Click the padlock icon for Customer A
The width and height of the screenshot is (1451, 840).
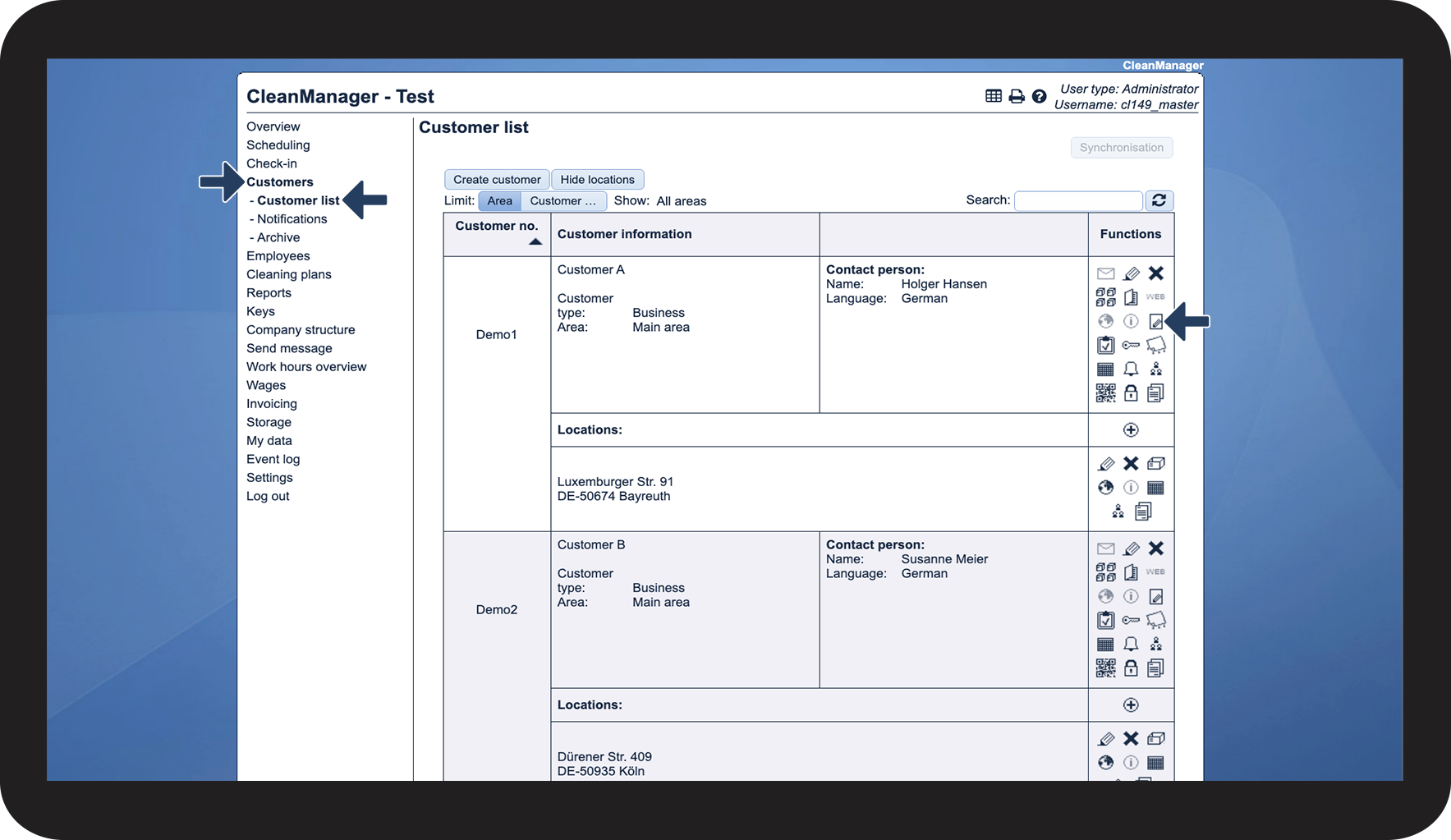pyautogui.click(x=1132, y=393)
